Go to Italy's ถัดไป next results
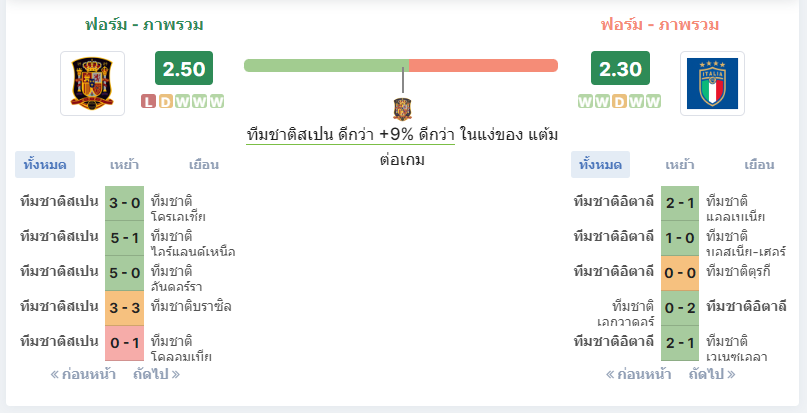807x413 pixels. (x=712, y=374)
